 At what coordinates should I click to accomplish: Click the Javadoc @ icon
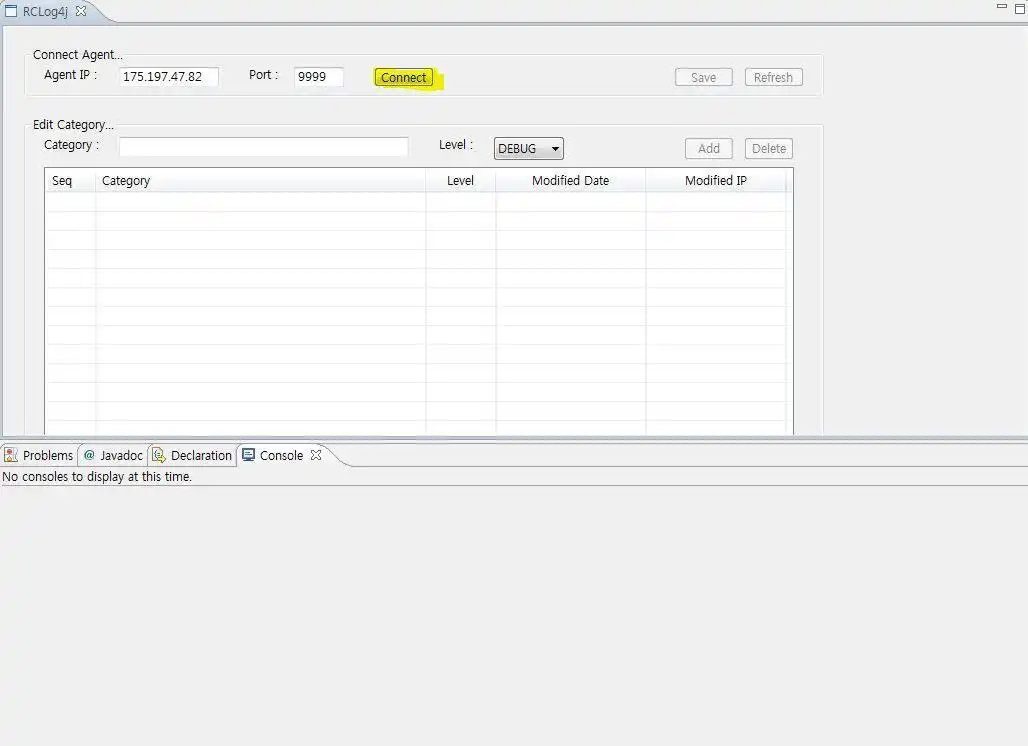point(89,454)
